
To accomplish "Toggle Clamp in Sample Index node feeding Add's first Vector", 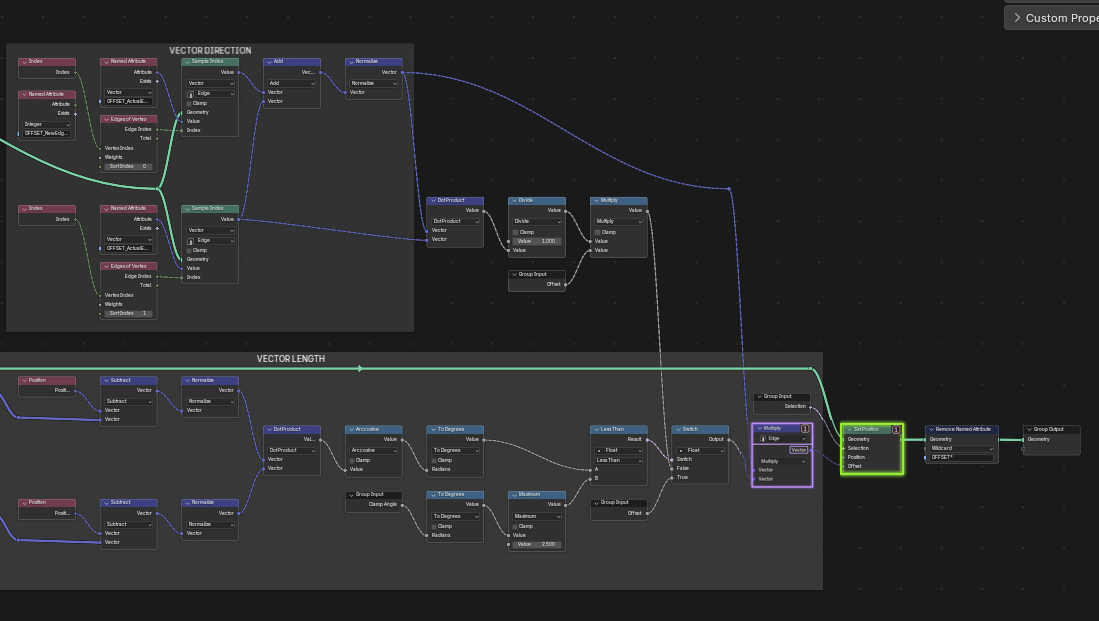I will 189,103.
